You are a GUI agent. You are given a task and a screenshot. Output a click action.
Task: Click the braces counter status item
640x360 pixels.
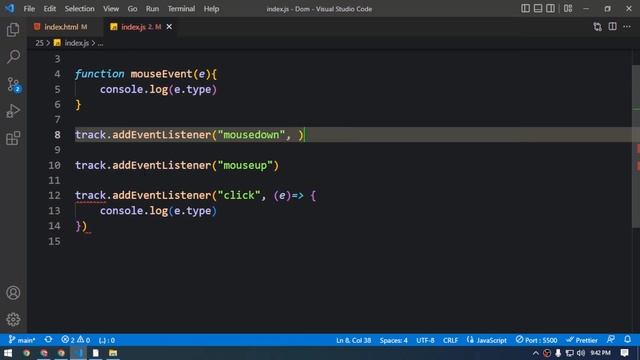coord(107,340)
